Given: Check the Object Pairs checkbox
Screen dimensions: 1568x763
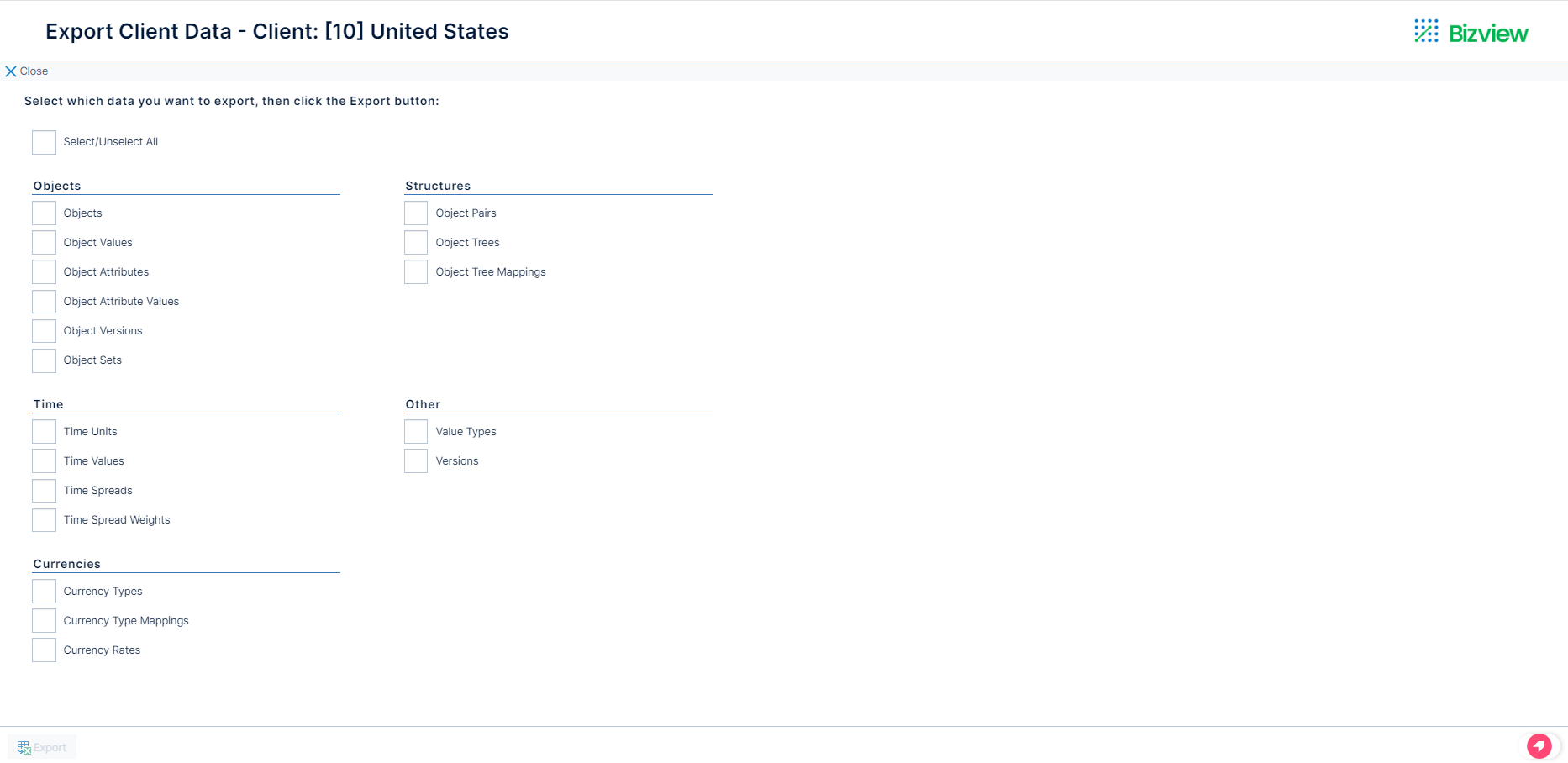Looking at the screenshot, I should tap(416, 213).
